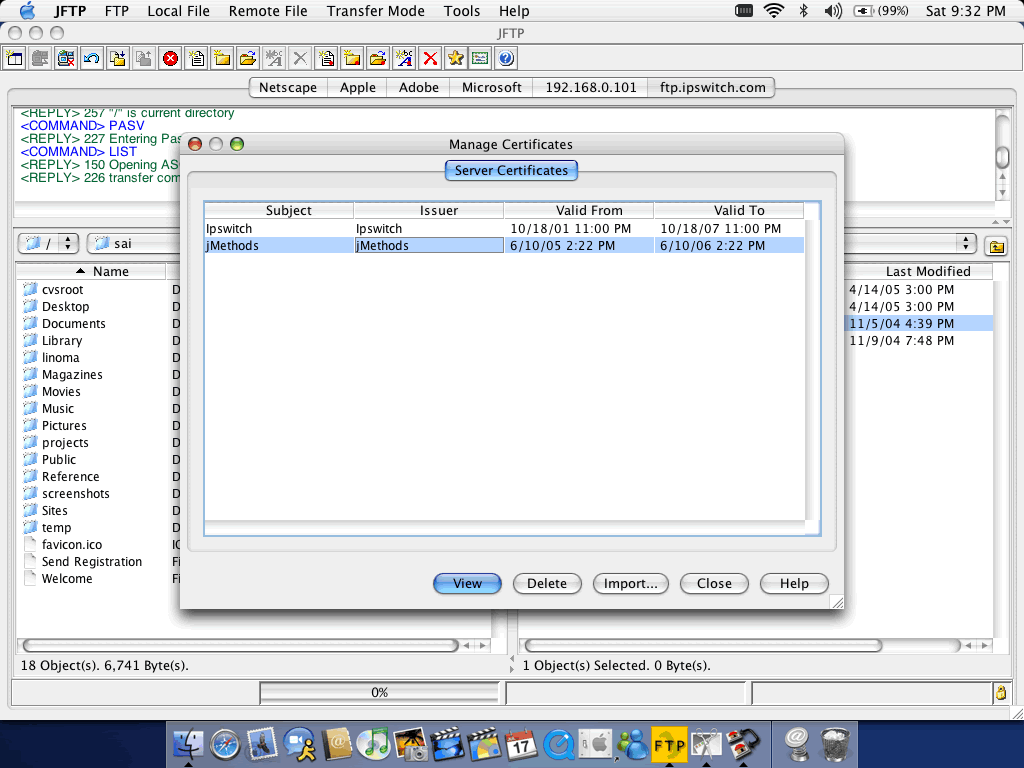The width and height of the screenshot is (1024, 768).
Task: Click the padlock icon in the status bar
Action: point(1001,693)
